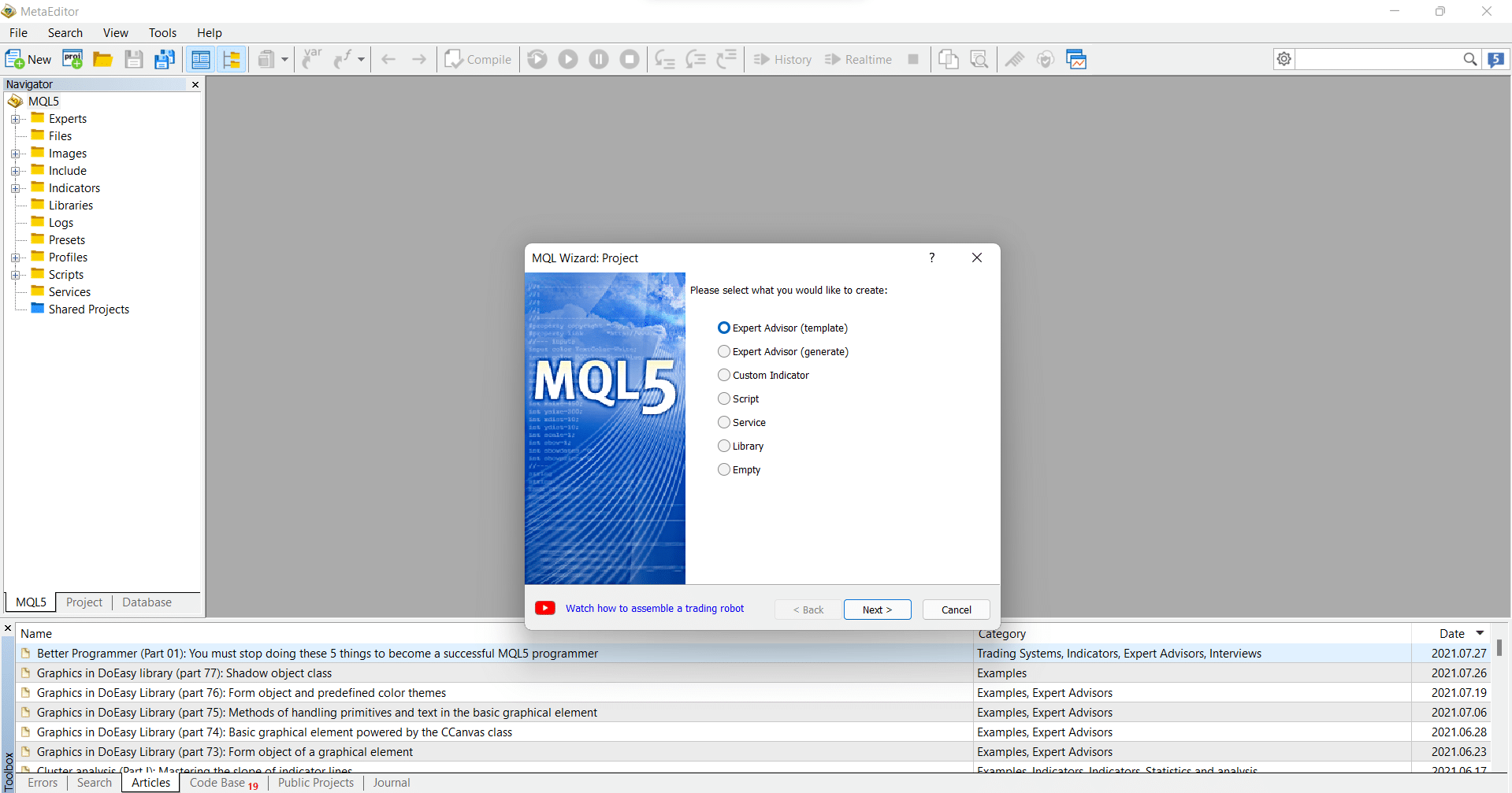This screenshot has height=793, width=1512.
Task: Click the search settings gear icon
Action: pos(1284,59)
